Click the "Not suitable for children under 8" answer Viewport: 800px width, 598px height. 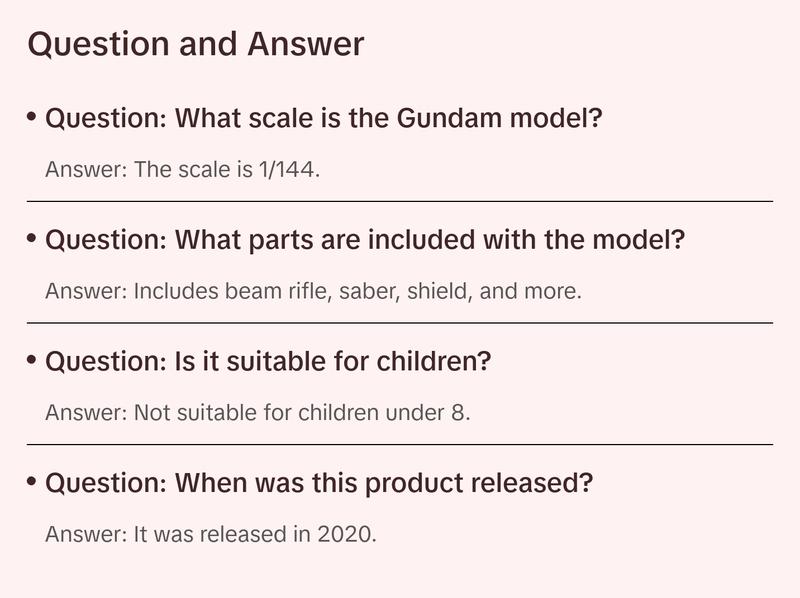point(257,412)
